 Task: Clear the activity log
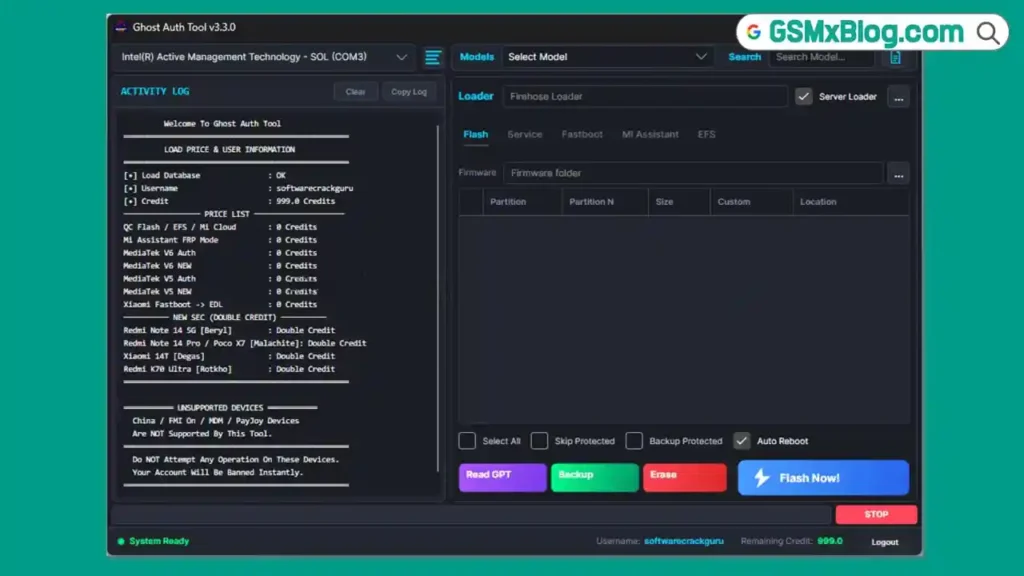coord(355,92)
